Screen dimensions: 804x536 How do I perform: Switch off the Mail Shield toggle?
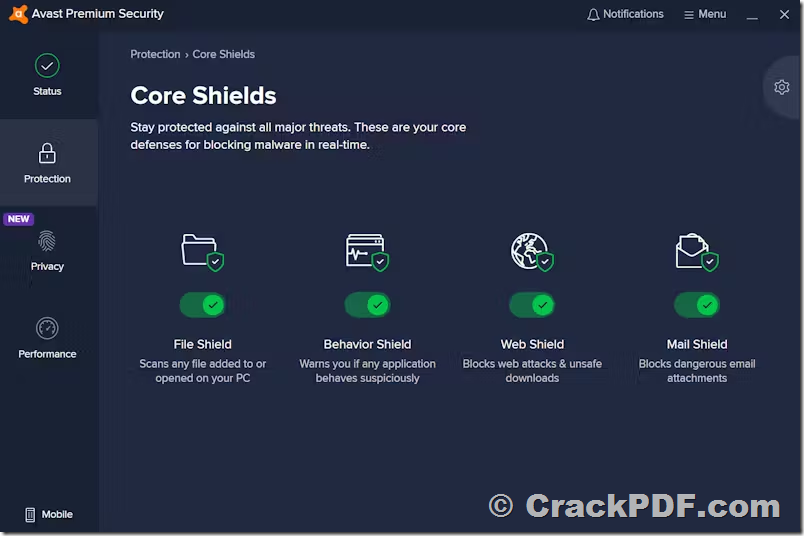[697, 305]
